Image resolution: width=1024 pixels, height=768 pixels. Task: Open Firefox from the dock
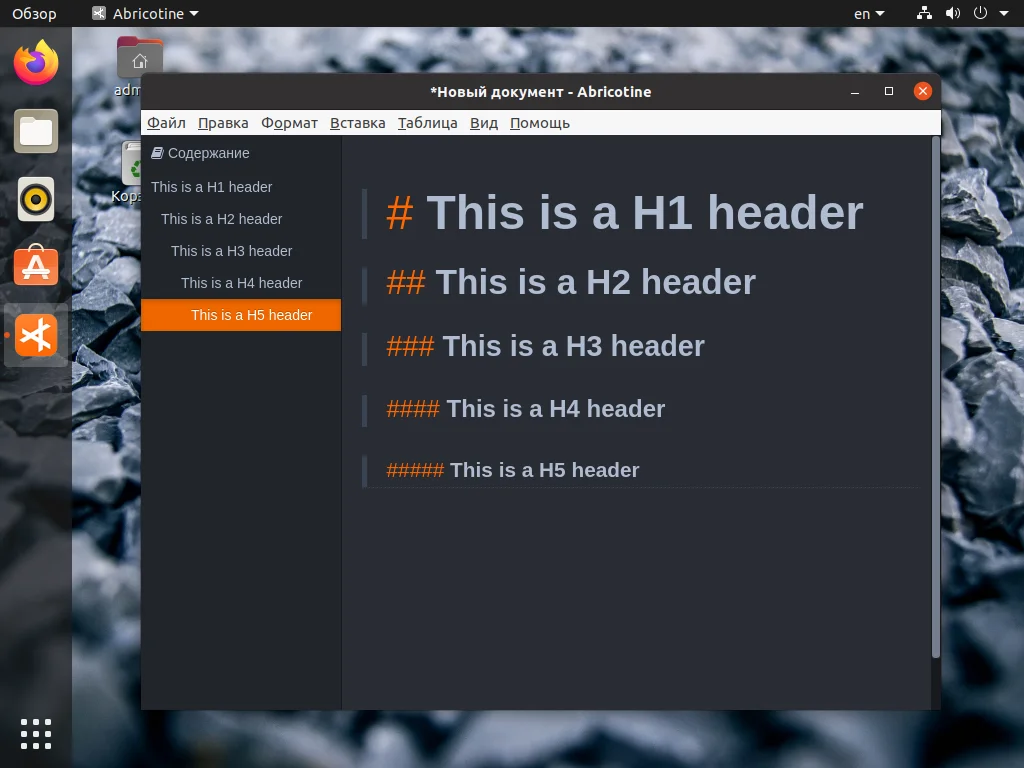point(36,63)
